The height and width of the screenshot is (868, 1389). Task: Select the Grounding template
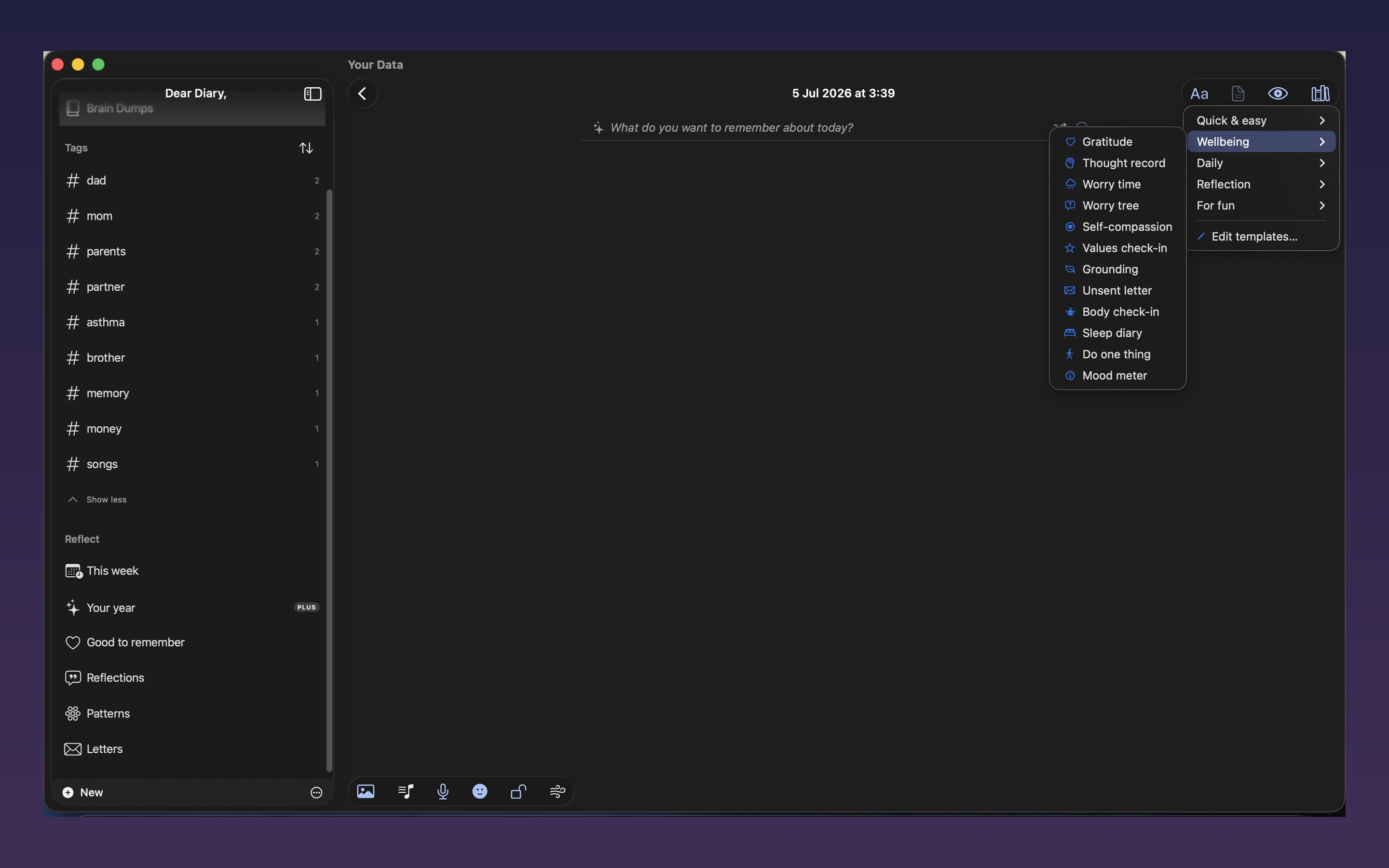pyautogui.click(x=1117, y=269)
